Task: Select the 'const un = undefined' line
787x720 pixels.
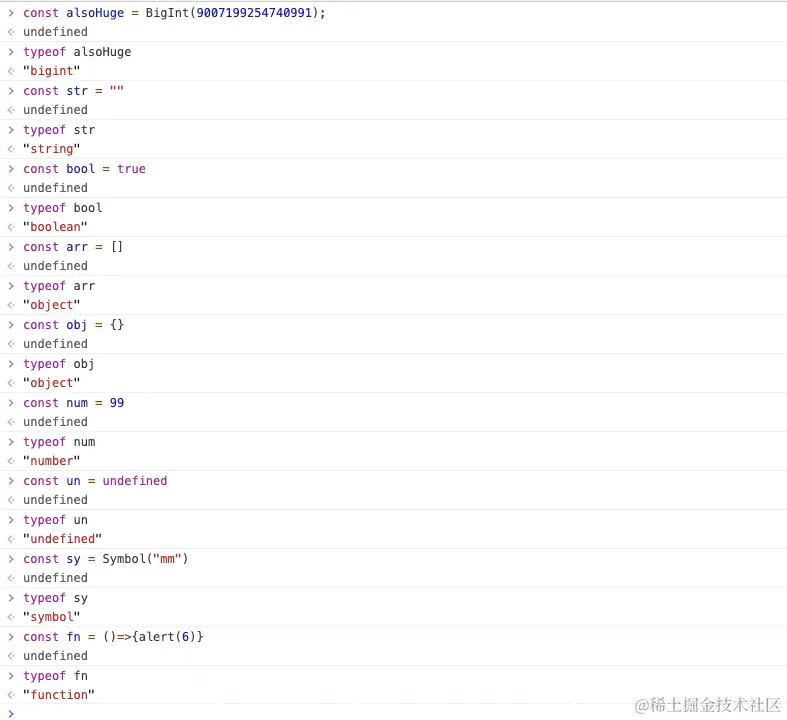Action: coord(95,481)
